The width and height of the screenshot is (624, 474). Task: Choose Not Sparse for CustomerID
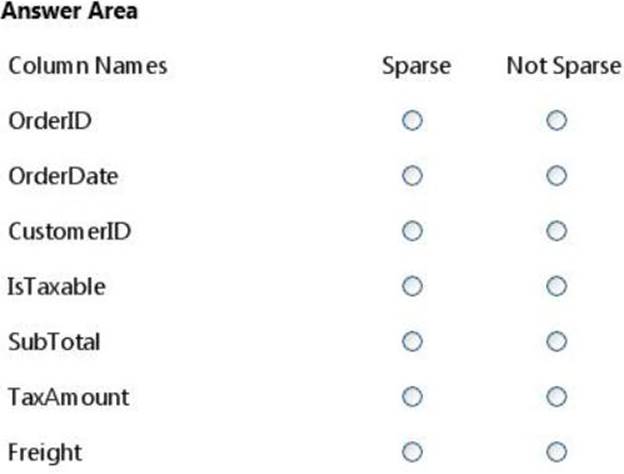557,231
